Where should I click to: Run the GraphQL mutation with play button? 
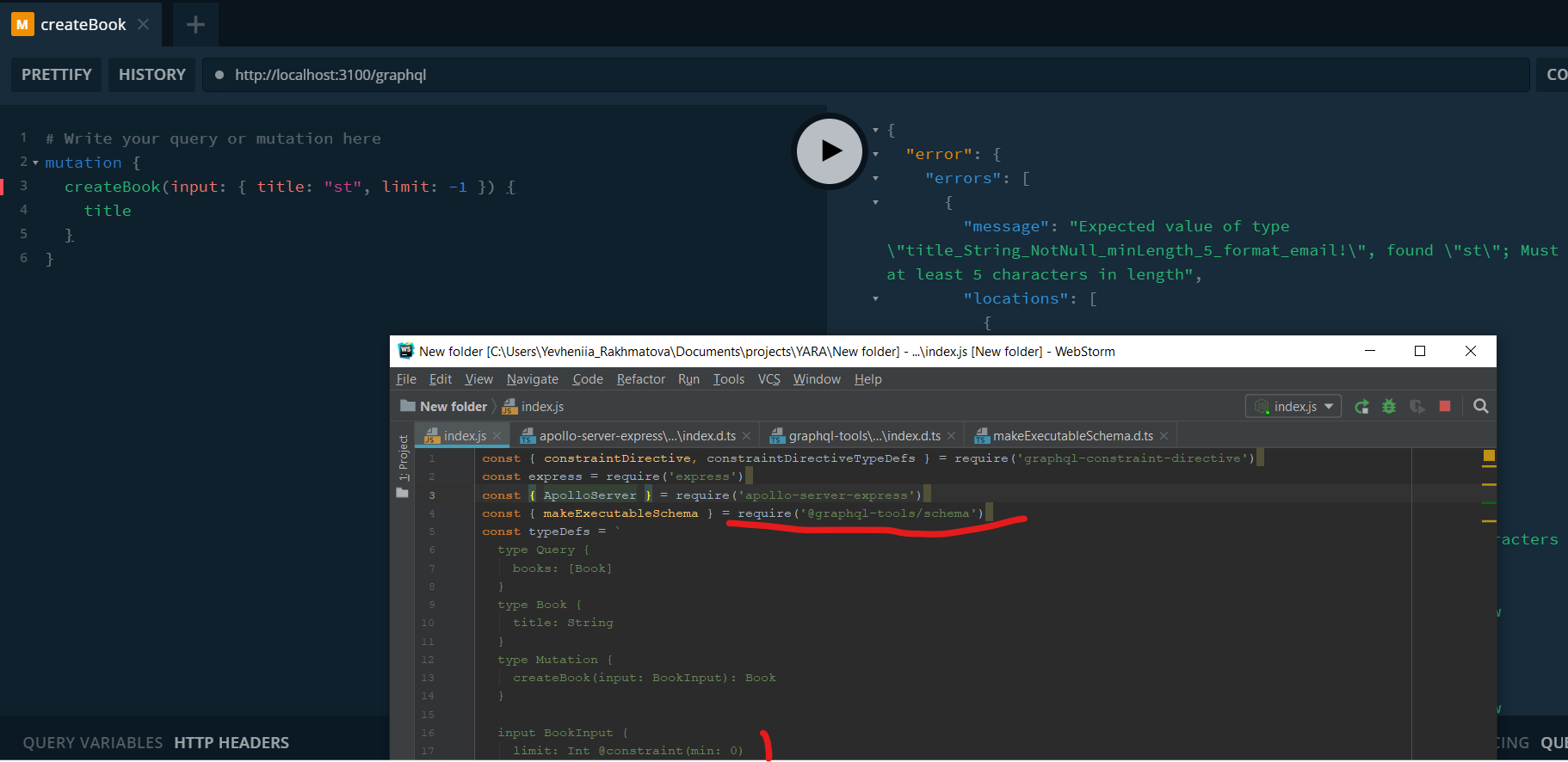(829, 151)
